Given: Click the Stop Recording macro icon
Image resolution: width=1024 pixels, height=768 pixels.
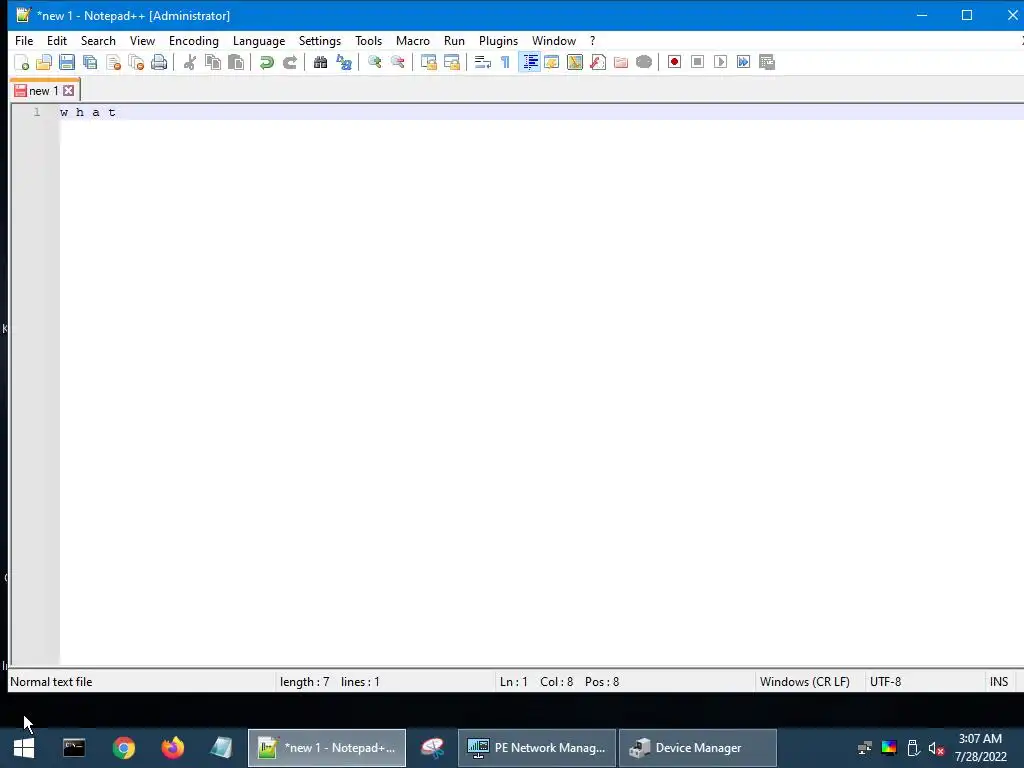Looking at the screenshot, I should click(x=697, y=63).
